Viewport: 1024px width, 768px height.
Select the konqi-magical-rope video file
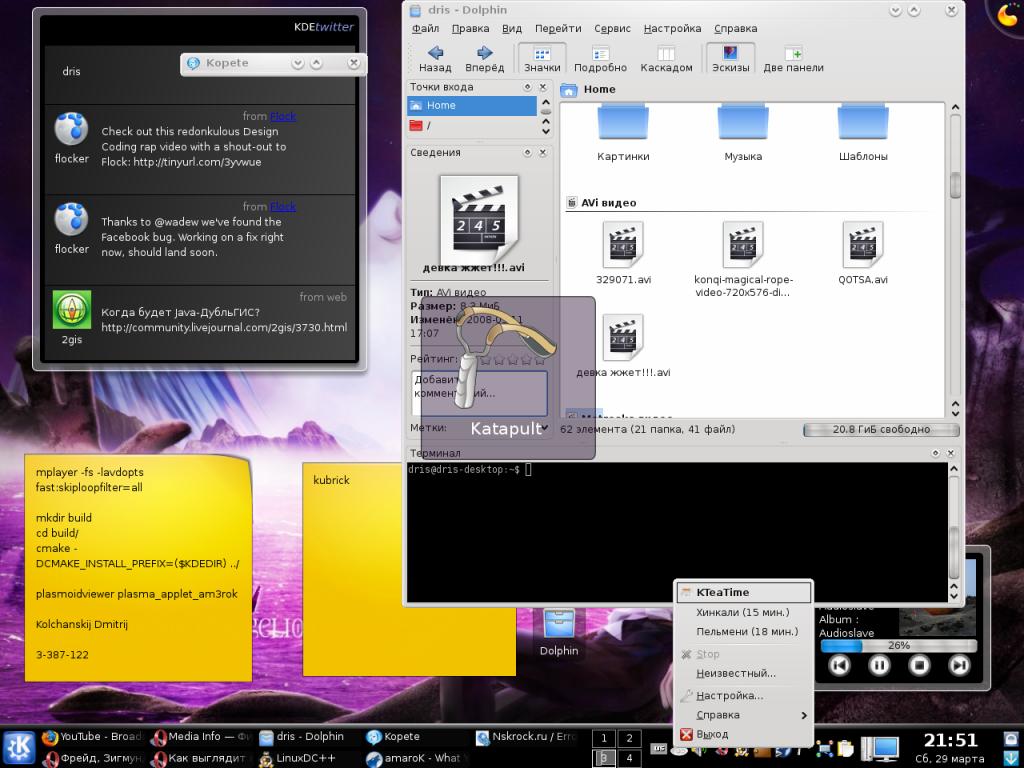tap(743, 259)
